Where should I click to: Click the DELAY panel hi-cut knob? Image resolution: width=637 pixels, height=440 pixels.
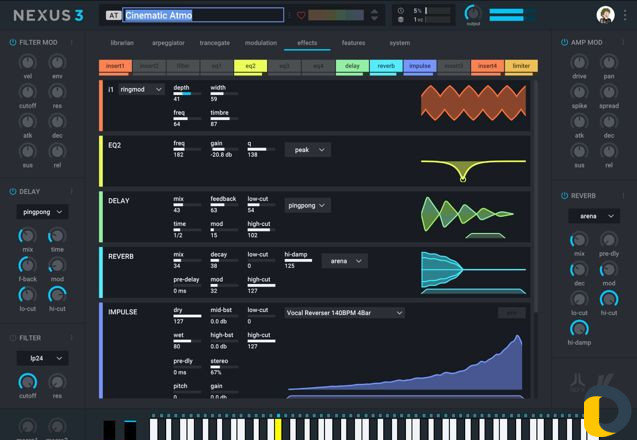57,295
